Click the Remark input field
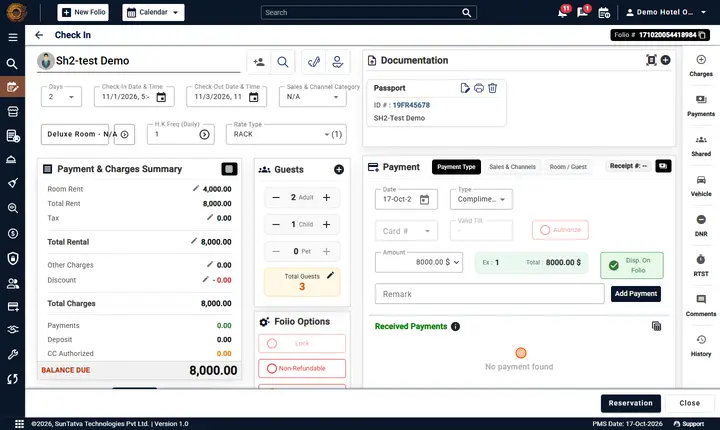Screen dimensions: 720x430 (x=489, y=294)
